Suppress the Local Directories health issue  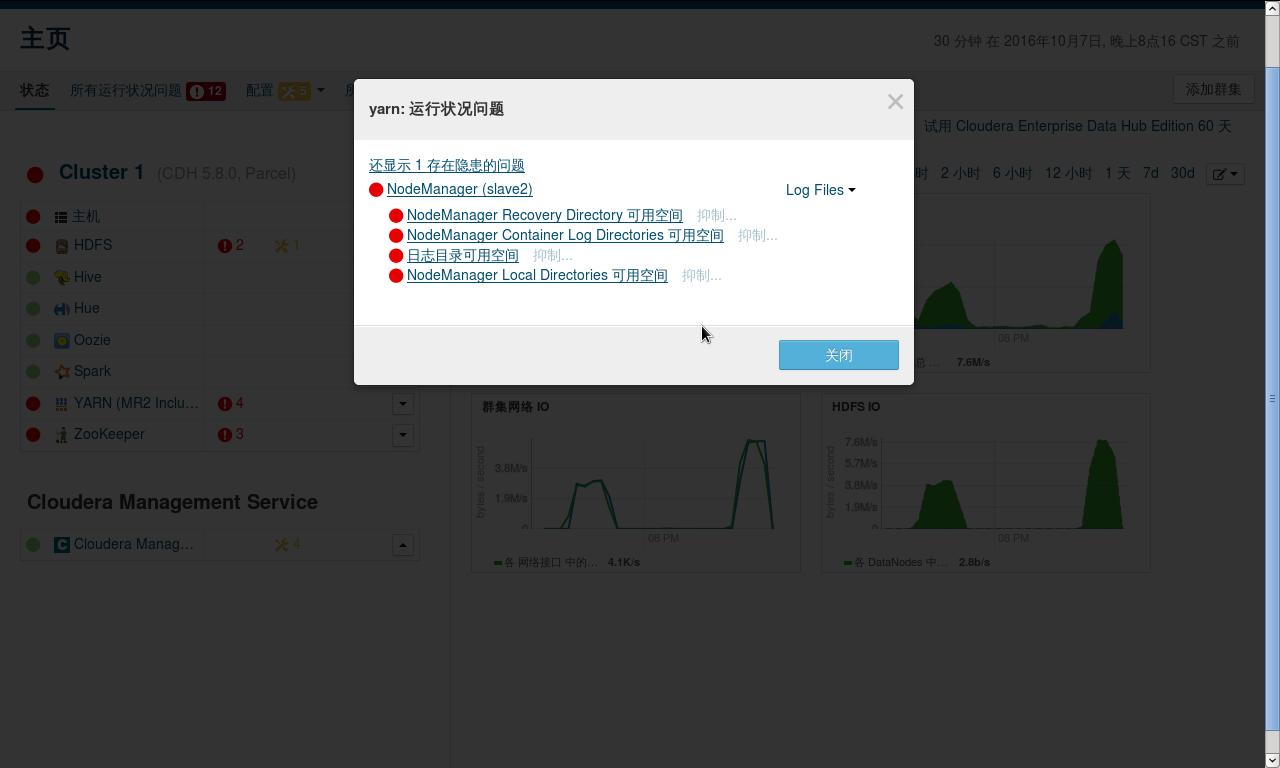click(702, 275)
